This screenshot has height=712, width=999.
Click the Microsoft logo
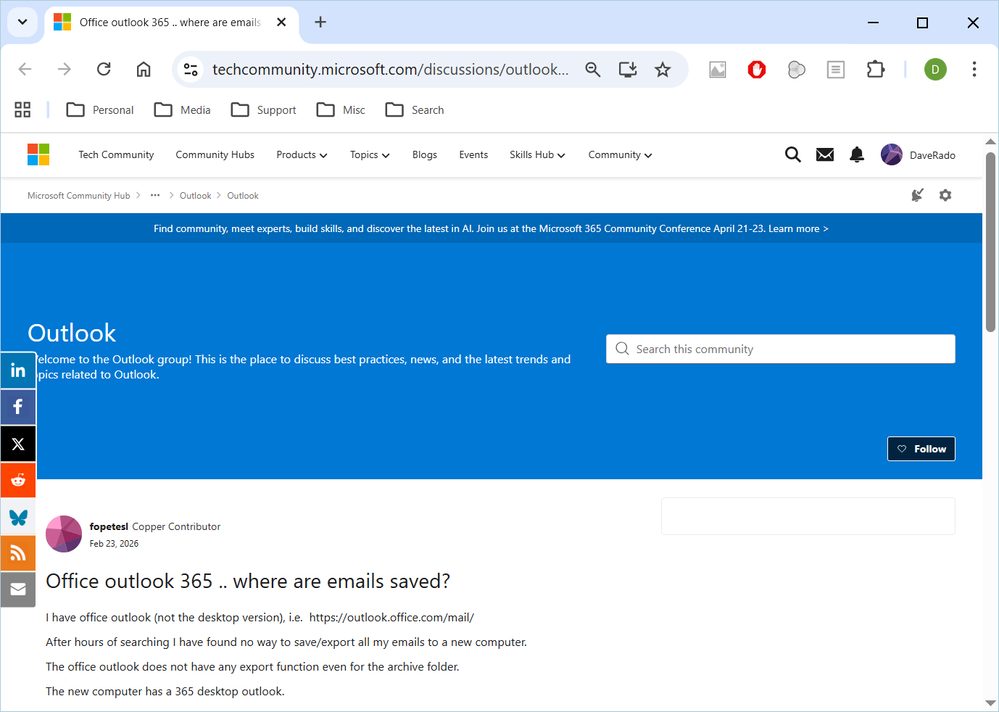(x=38, y=155)
